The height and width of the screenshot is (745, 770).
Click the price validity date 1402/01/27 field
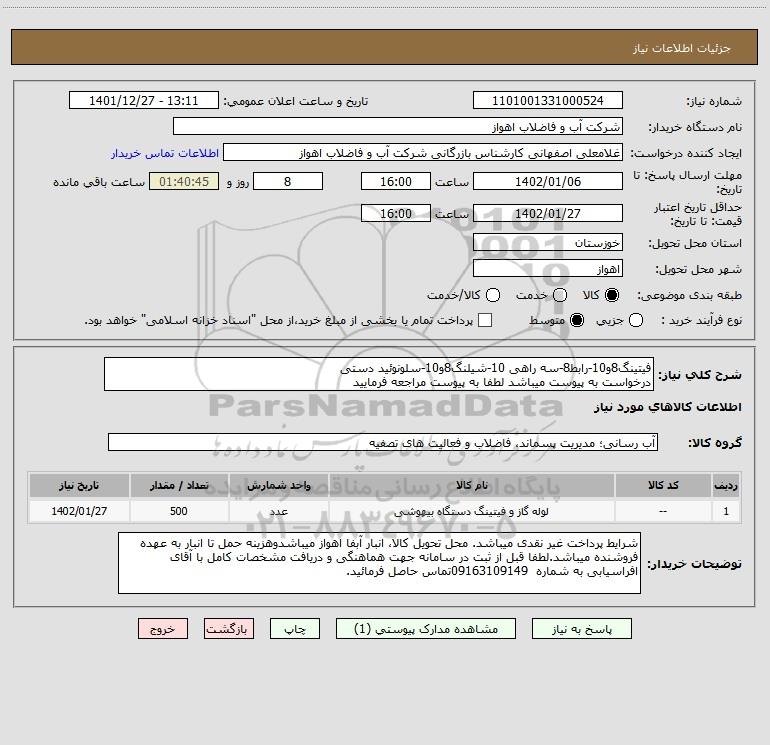(x=548, y=213)
